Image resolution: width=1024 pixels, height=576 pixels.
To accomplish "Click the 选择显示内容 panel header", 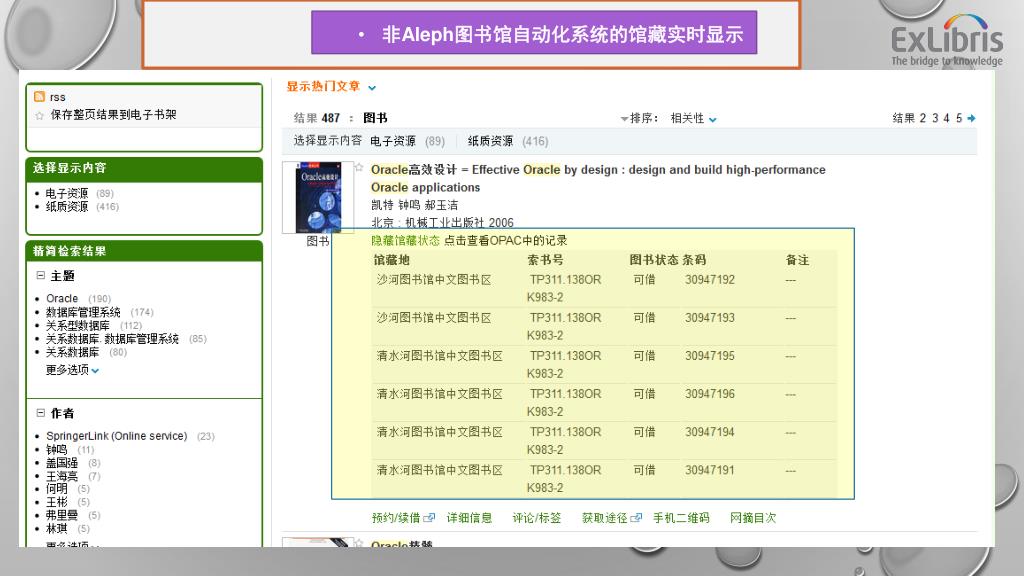I will (x=144, y=168).
